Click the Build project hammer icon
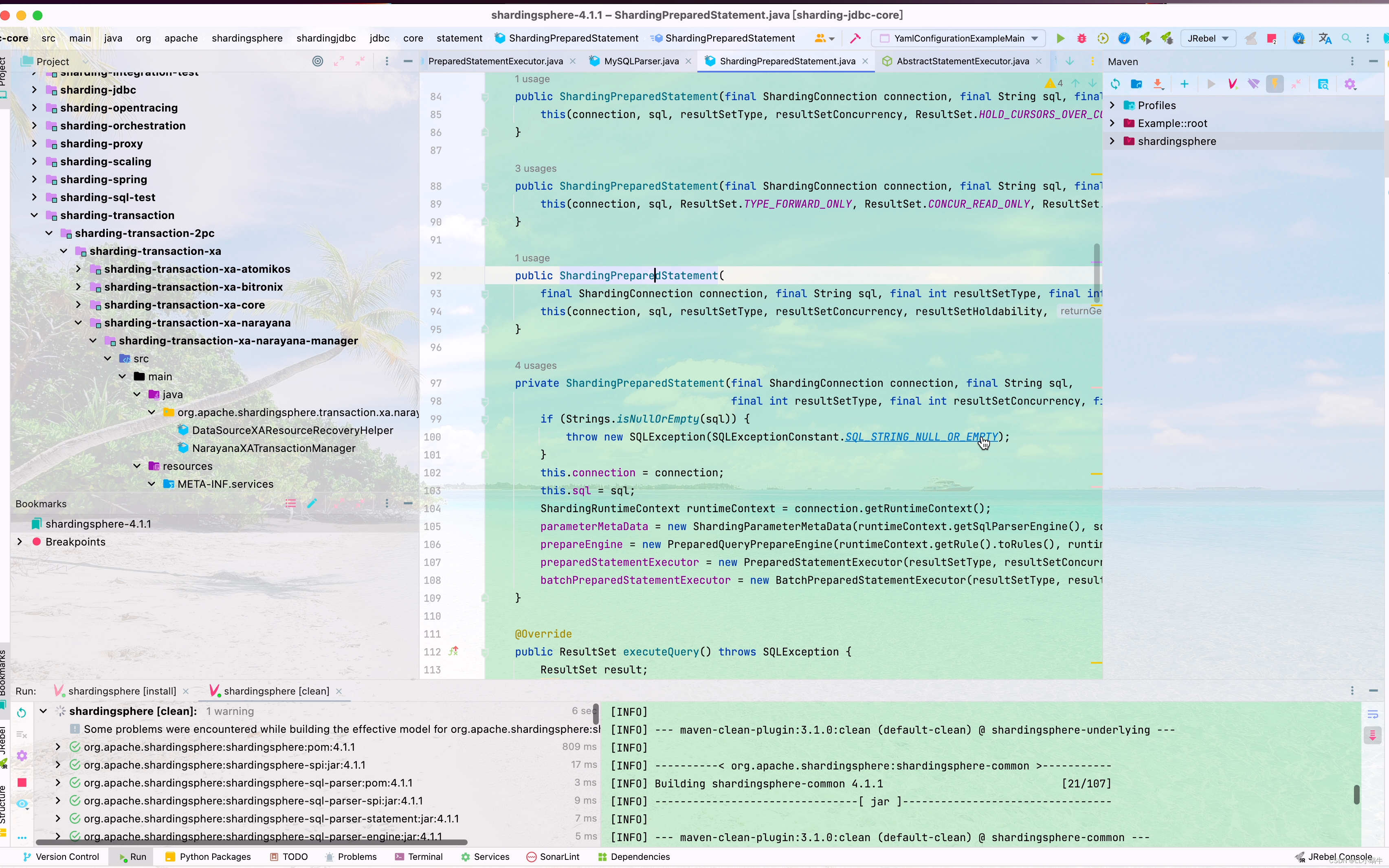 coord(855,38)
